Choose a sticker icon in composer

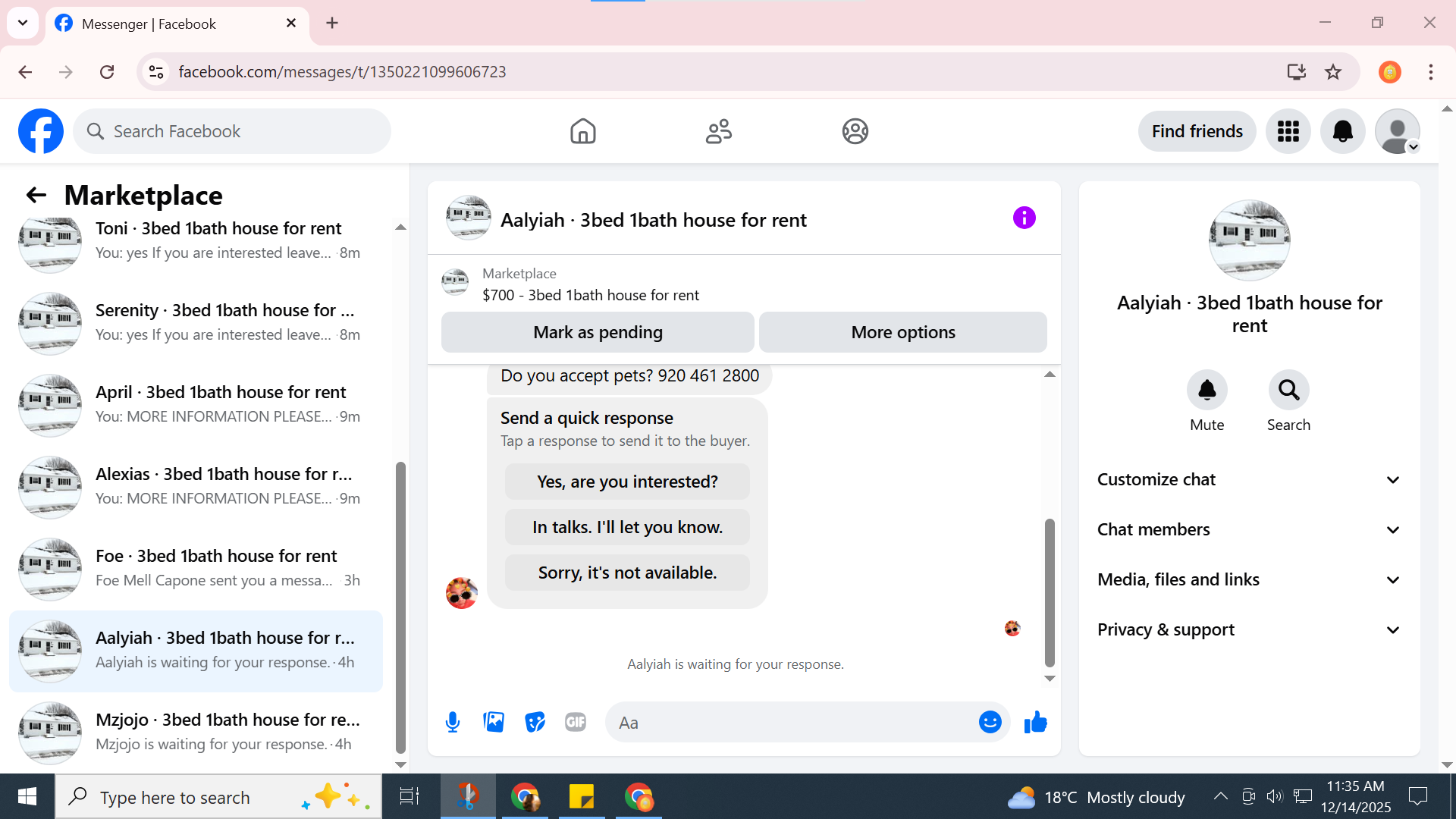tap(535, 722)
